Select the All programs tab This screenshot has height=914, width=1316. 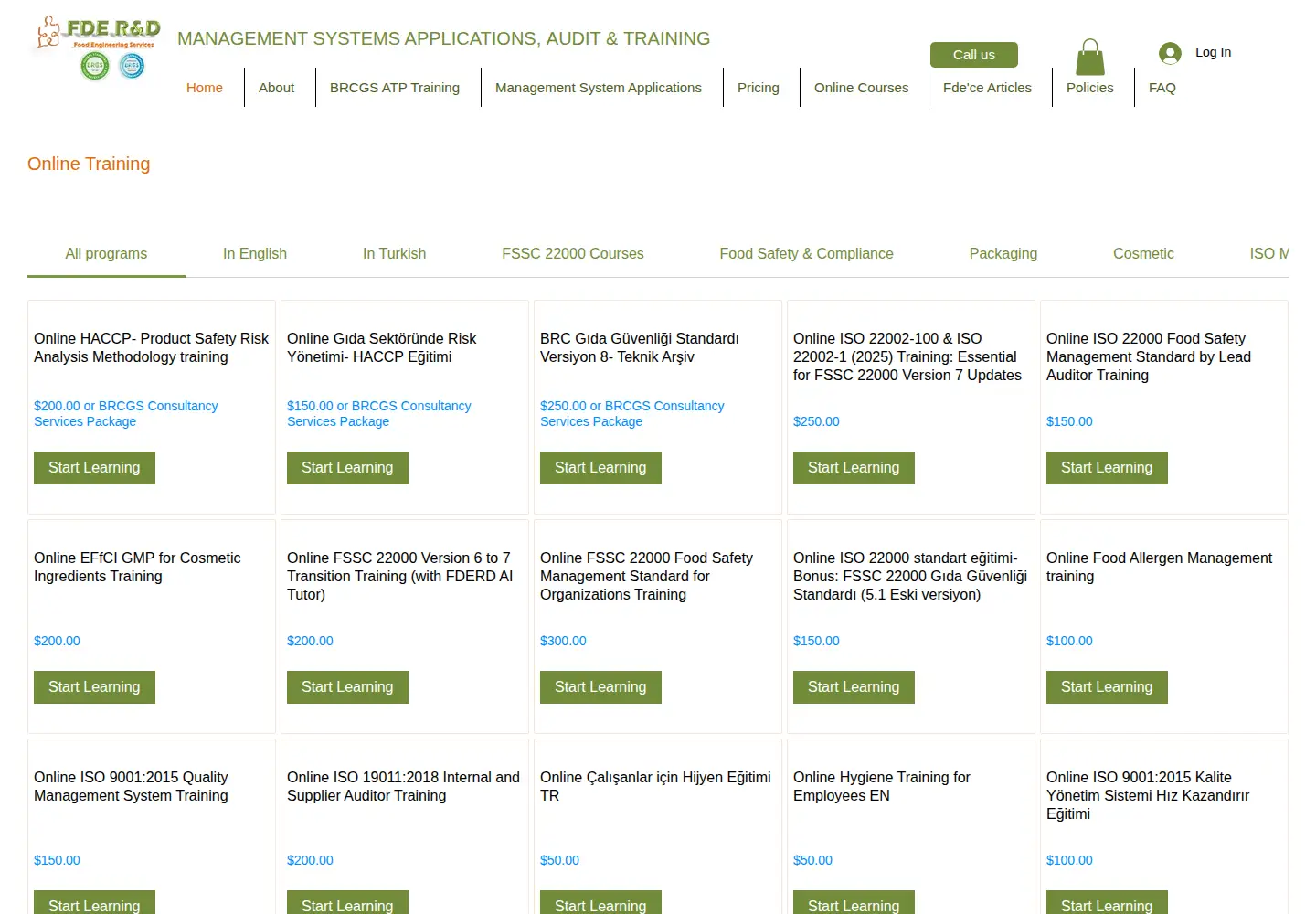pyautogui.click(x=106, y=254)
